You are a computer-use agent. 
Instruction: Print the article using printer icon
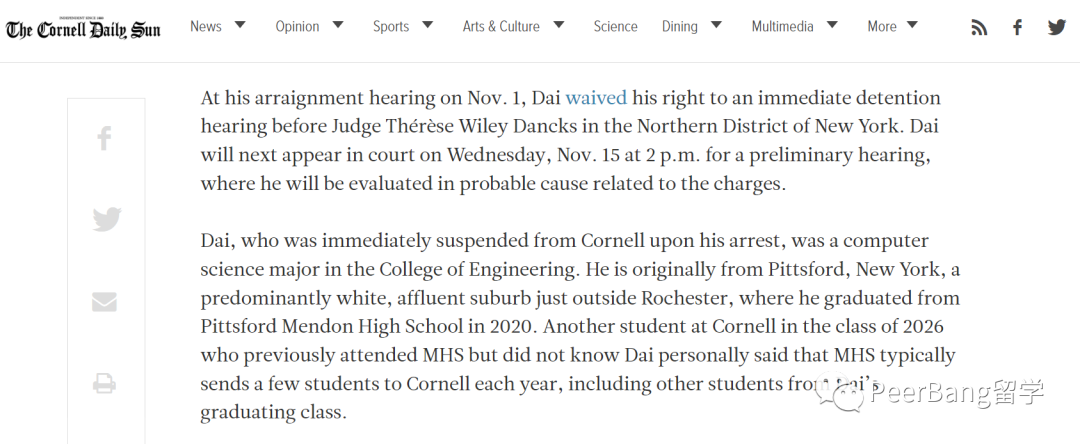pyautogui.click(x=105, y=383)
